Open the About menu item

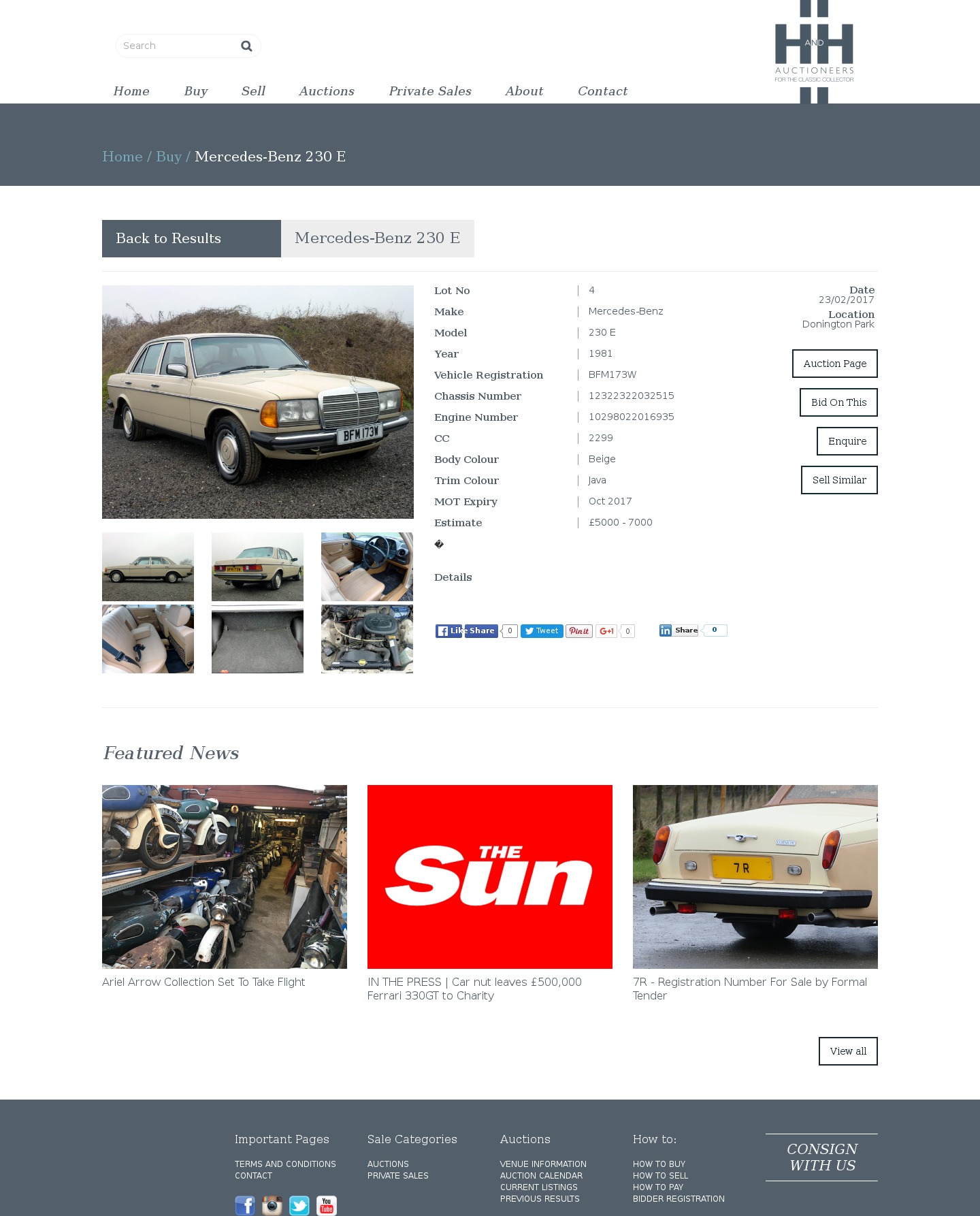[524, 91]
